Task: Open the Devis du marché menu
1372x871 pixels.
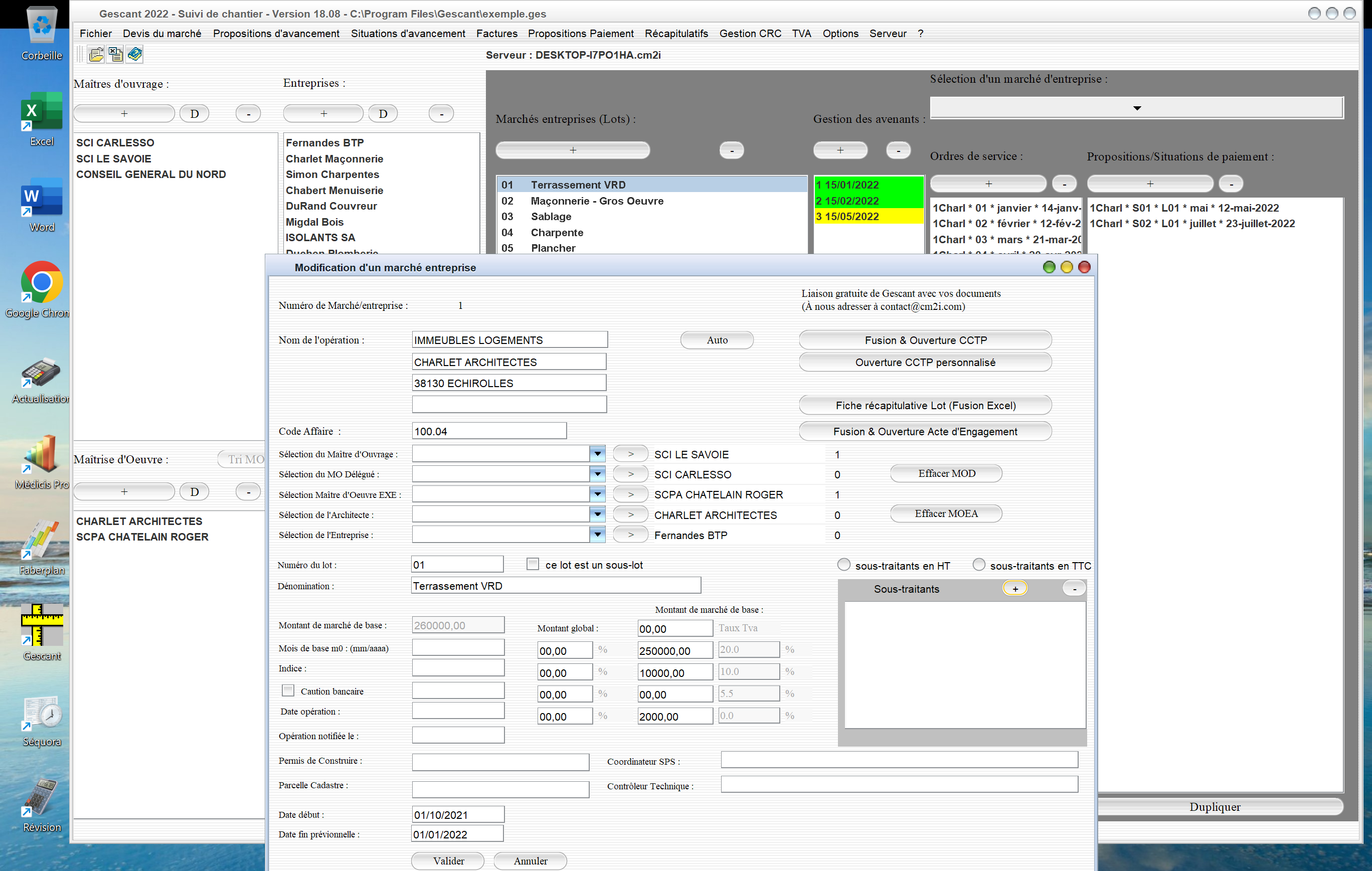Action: [x=162, y=34]
